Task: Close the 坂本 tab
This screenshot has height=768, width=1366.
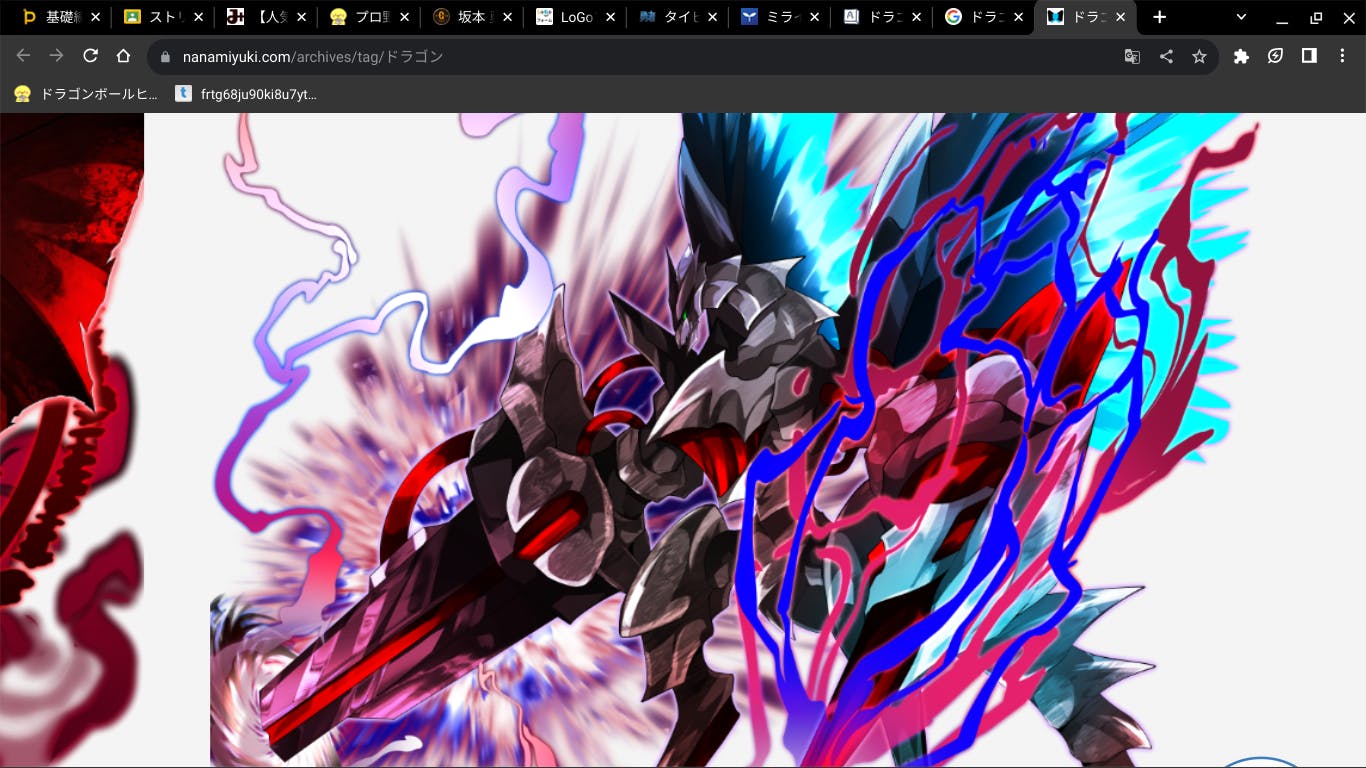Action: click(507, 17)
